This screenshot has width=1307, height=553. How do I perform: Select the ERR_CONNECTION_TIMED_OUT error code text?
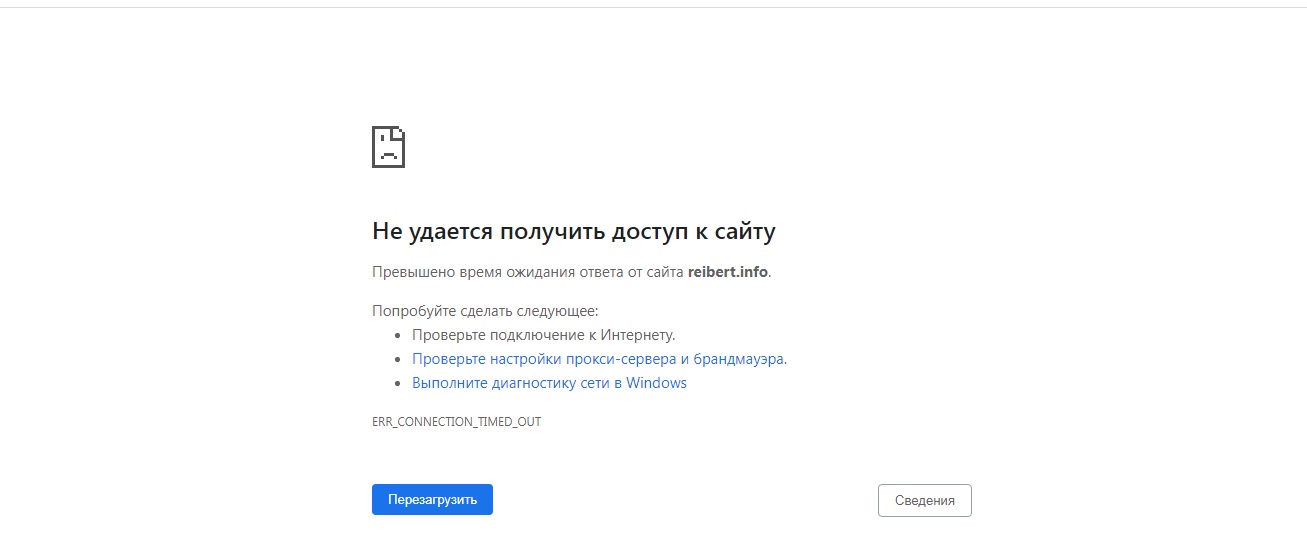coord(456,422)
